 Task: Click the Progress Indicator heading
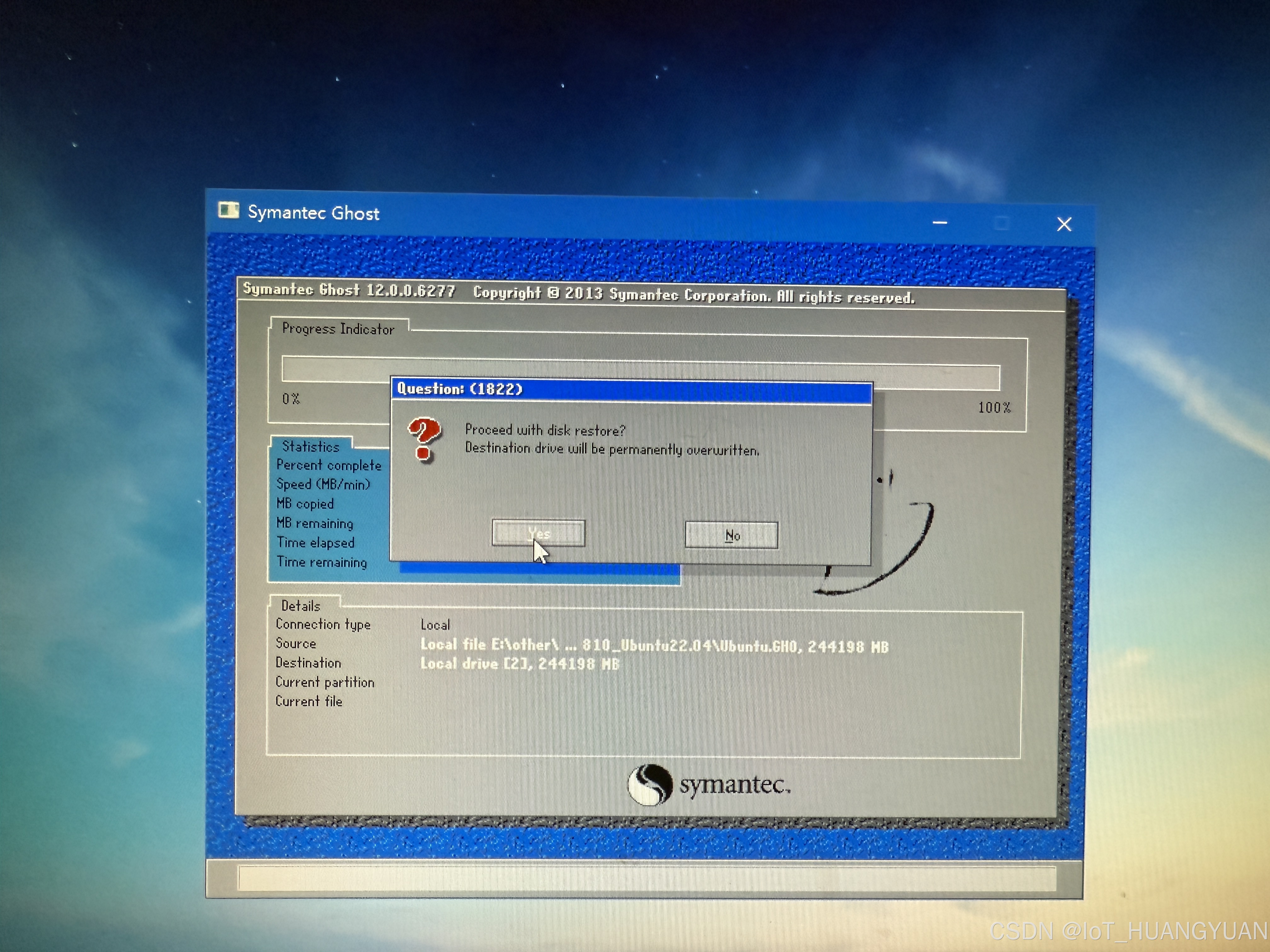(338, 329)
